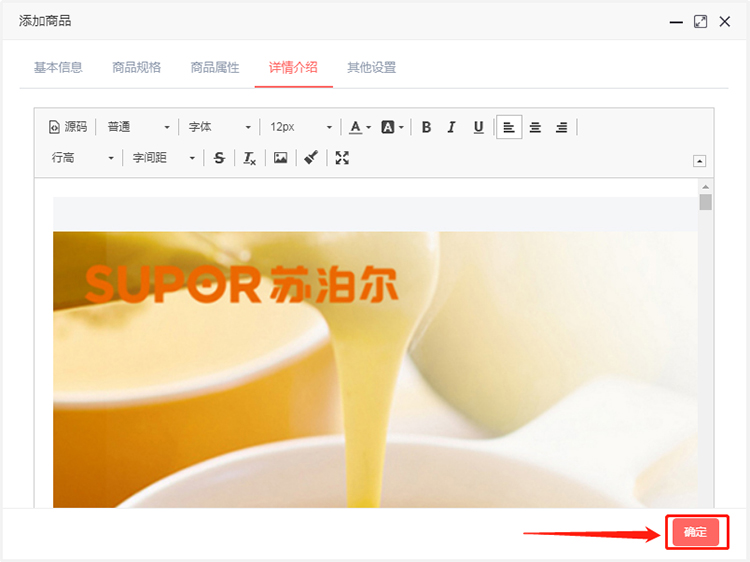Click the 确定 confirm button
Viewport: 750px width, 562px height.
coord(696,532)
